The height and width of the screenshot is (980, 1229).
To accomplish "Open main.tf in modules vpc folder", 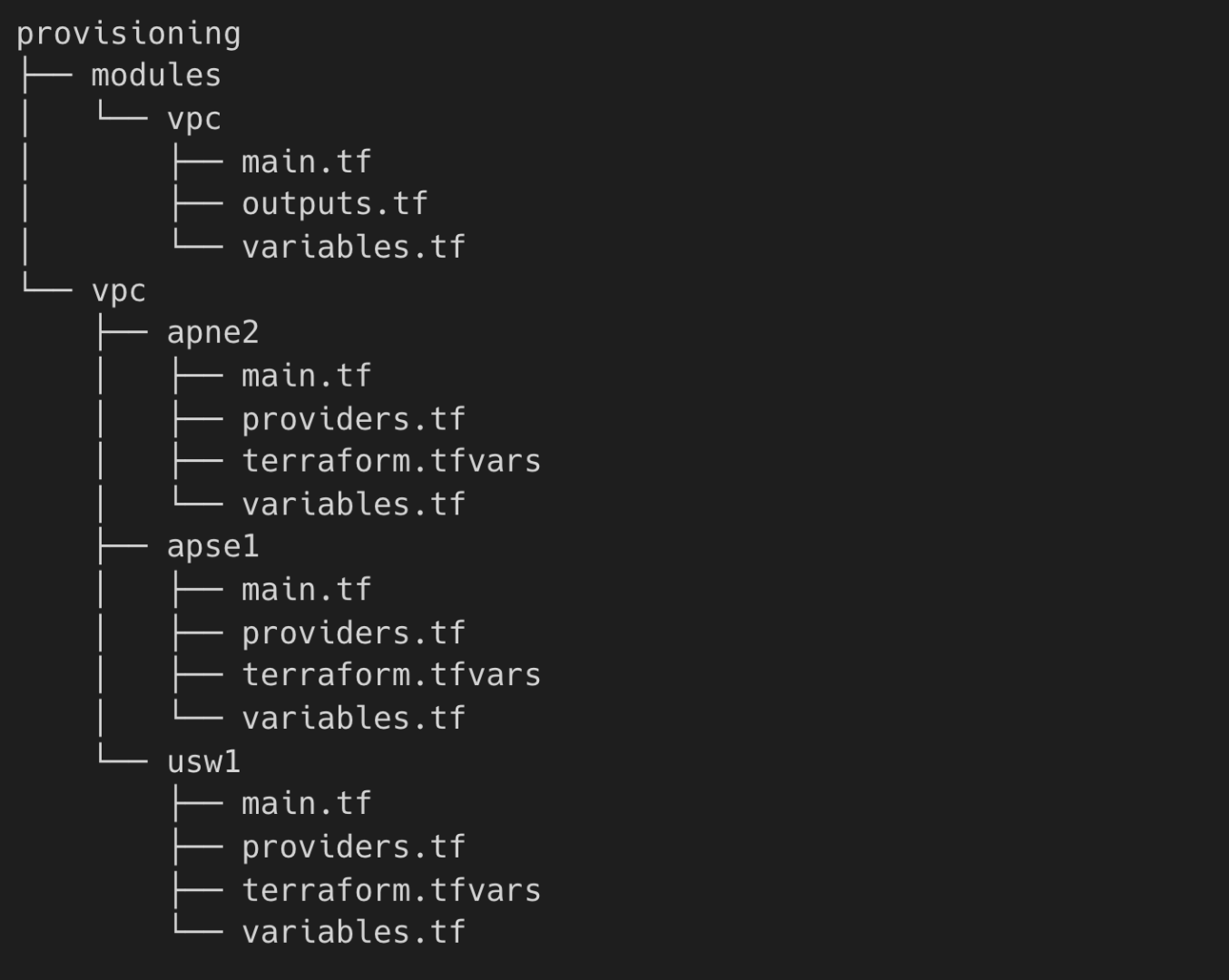I will [x=306, y=162].
